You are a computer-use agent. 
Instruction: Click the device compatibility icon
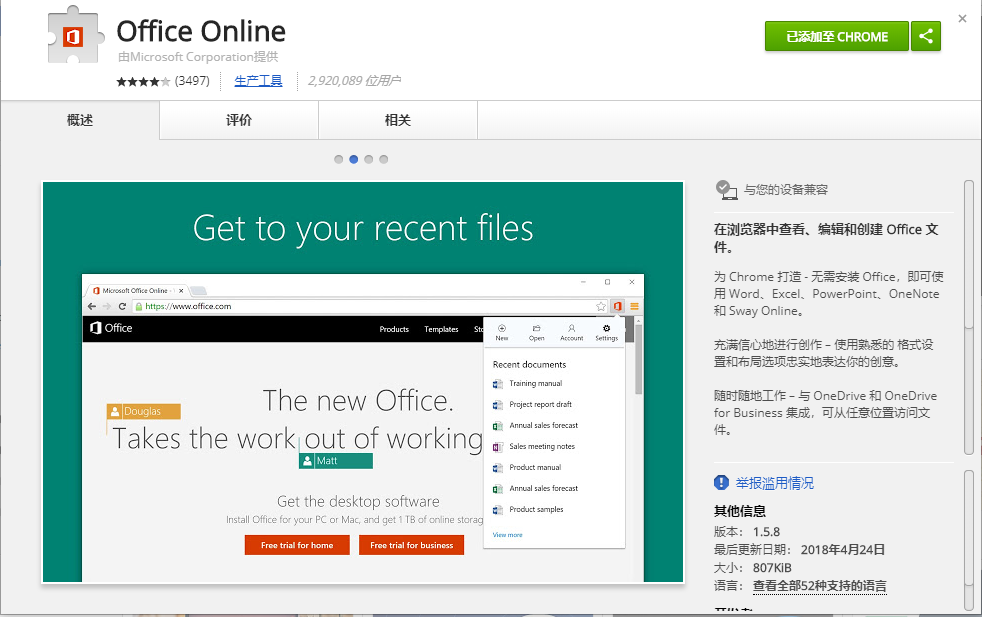726,190
